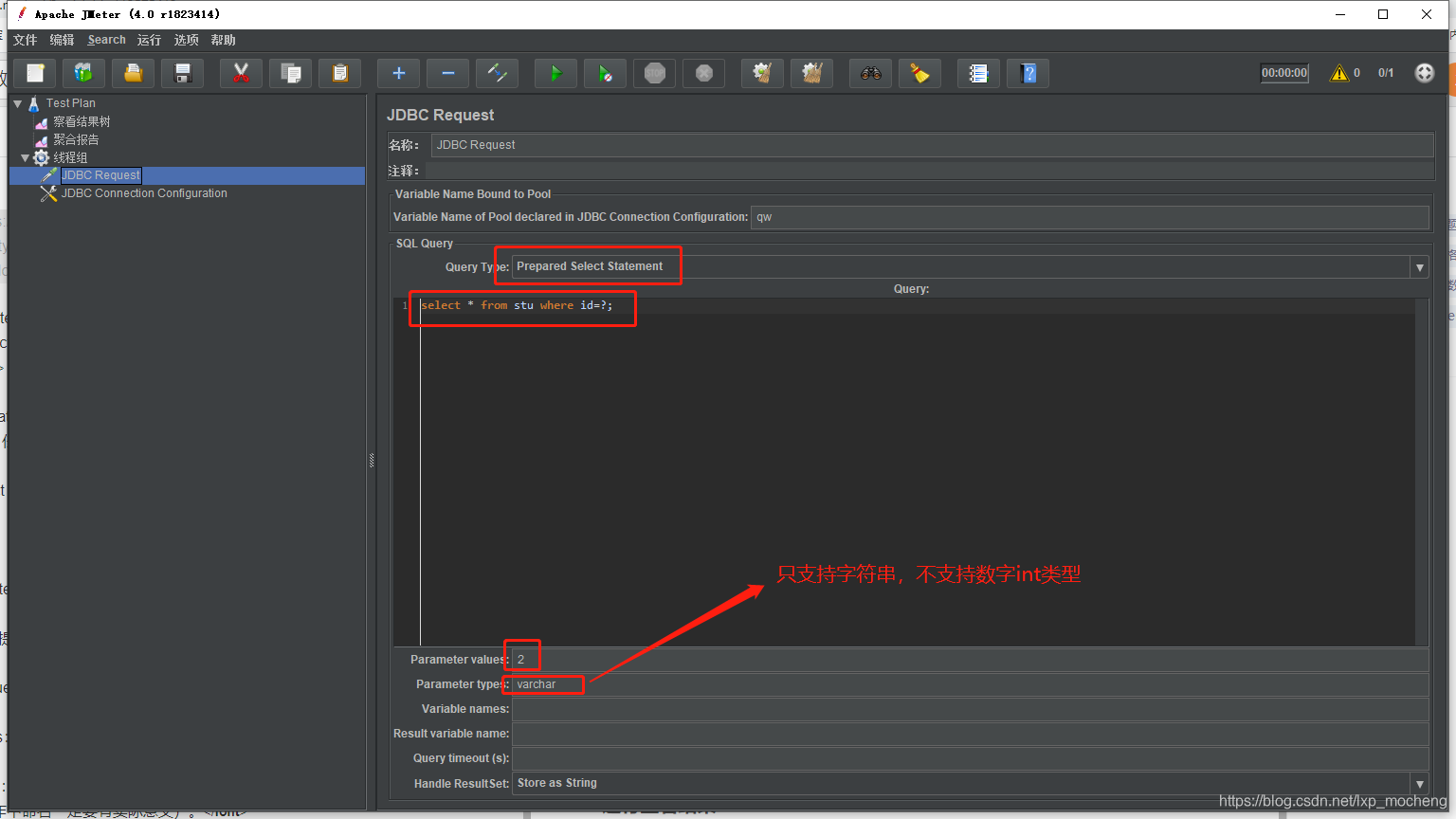Open the 文件 menu
Viewport: 1456px width, 819px height.
click(26, 40)
